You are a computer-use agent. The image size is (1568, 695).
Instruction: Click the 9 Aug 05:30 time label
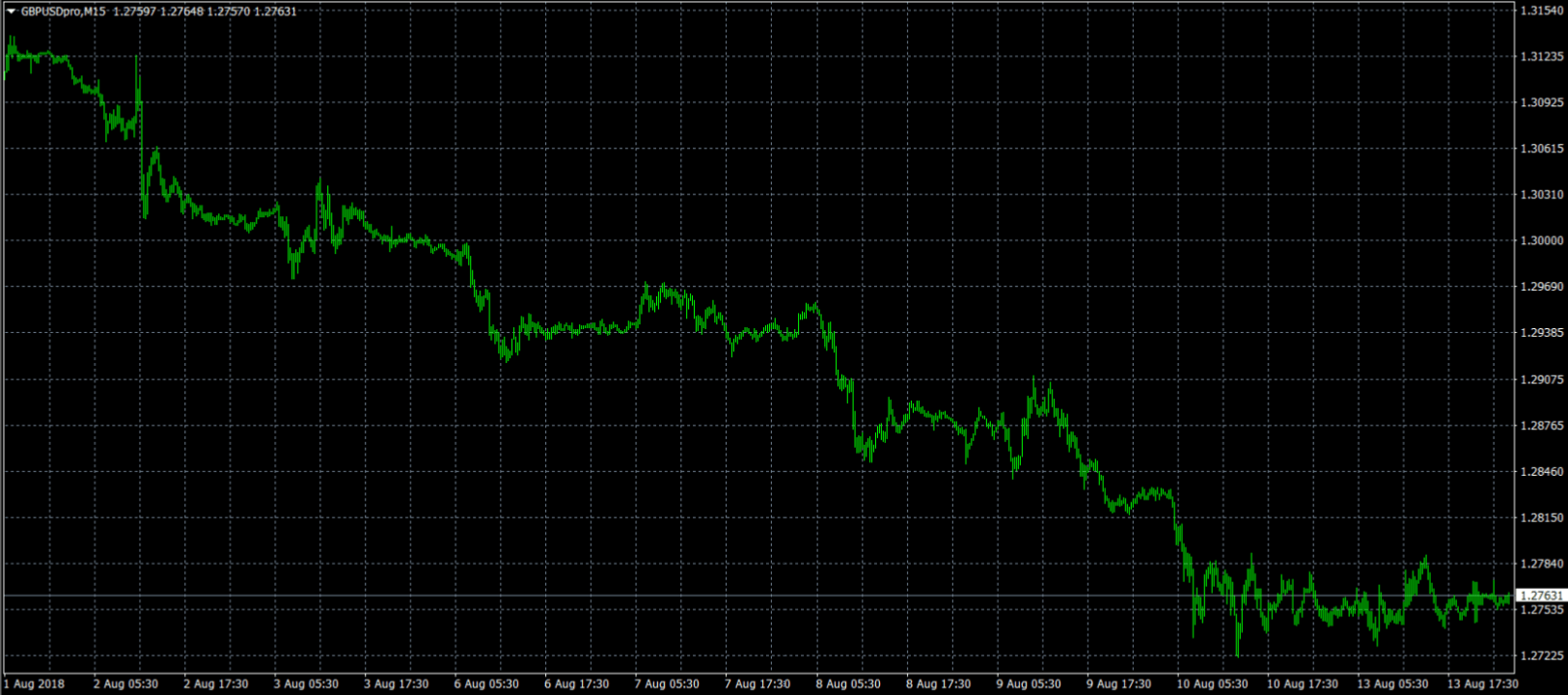1029,684
